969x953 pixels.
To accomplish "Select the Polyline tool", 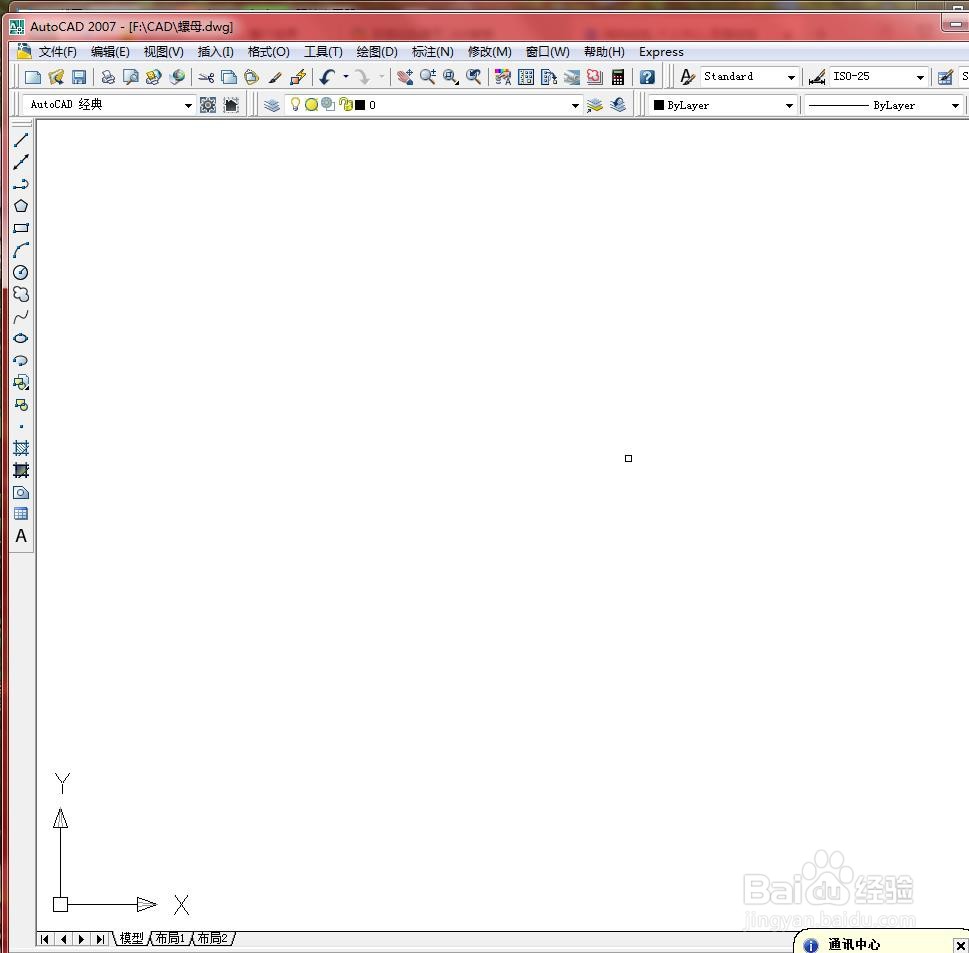I will click(x=21, y=184).
